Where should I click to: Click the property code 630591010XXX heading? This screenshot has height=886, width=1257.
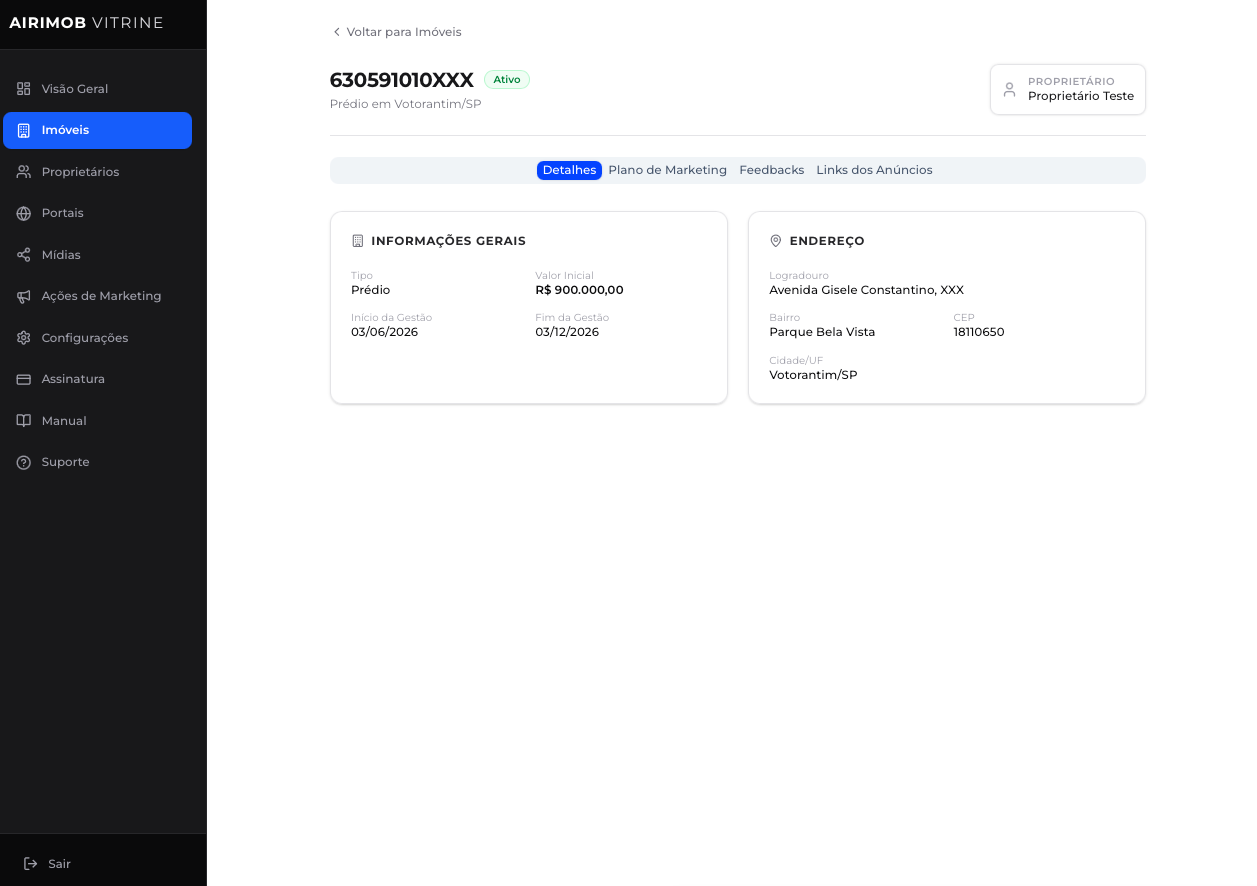point(402,80)
